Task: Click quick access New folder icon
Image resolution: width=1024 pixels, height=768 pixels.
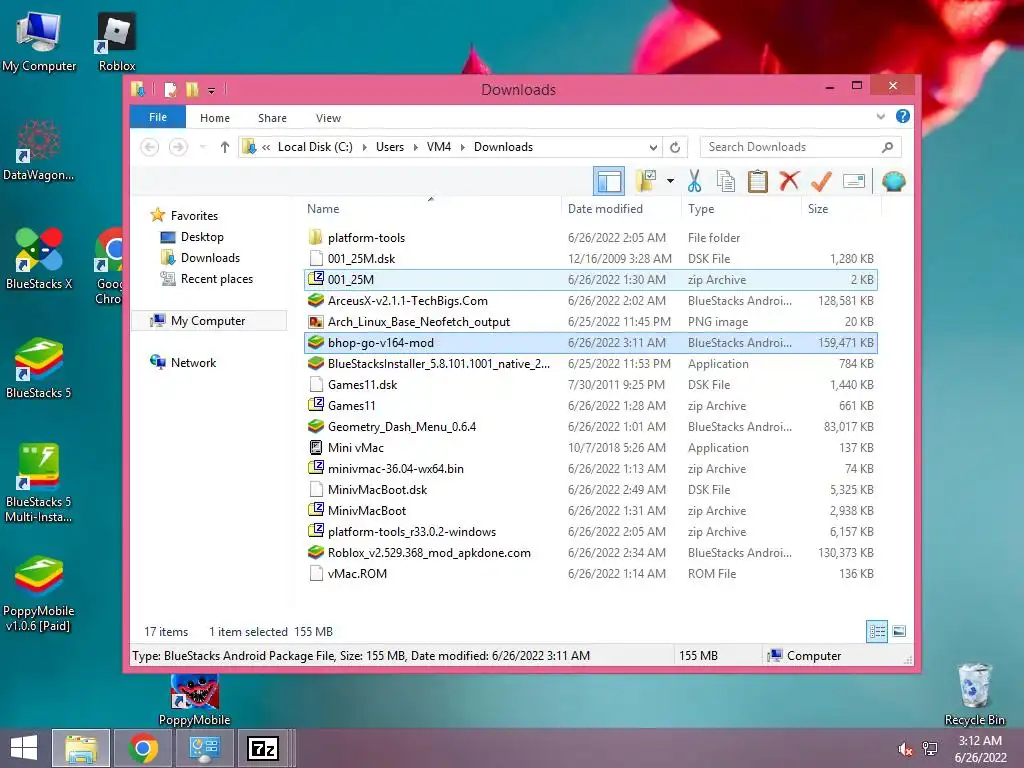Action: 192,89
